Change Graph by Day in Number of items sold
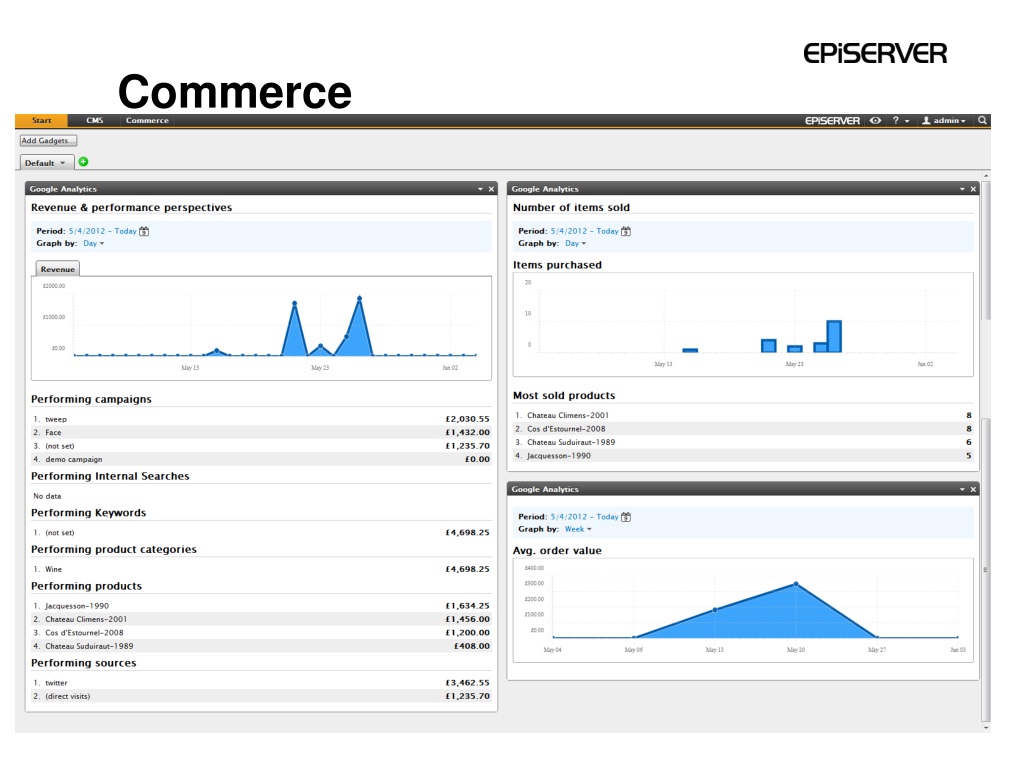 [x=575, y=244]
